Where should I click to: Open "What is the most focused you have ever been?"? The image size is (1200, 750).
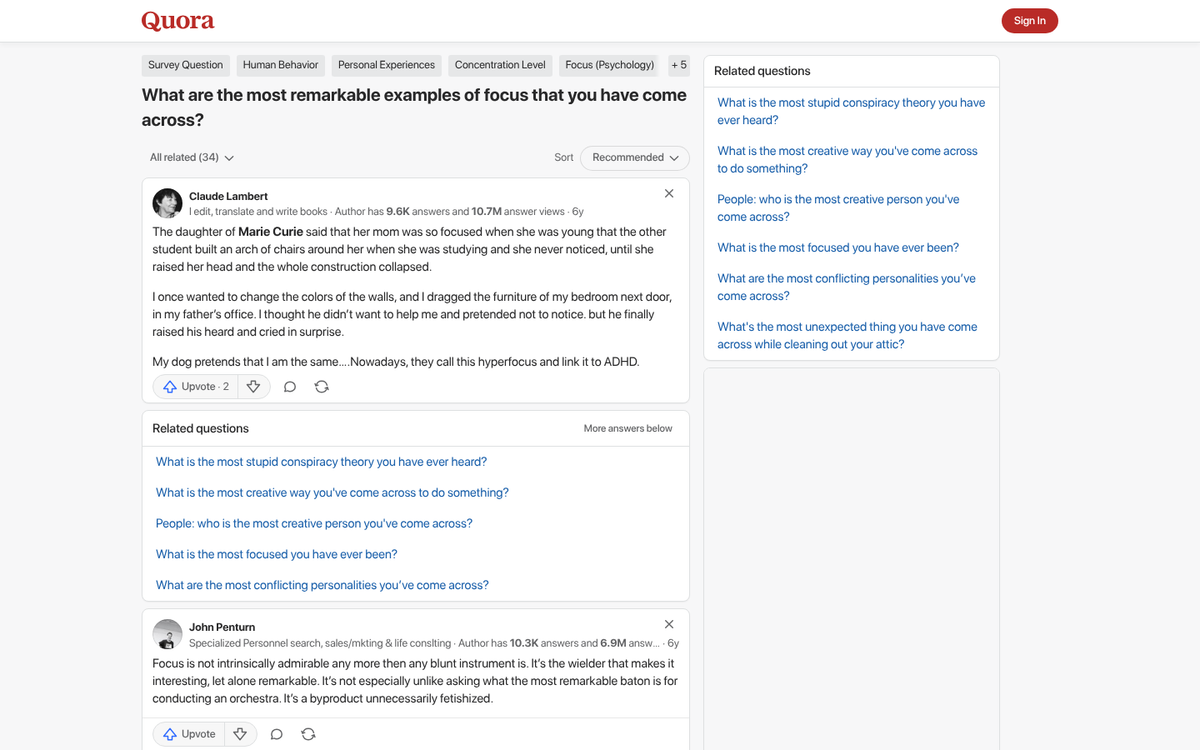coord(276,553)
